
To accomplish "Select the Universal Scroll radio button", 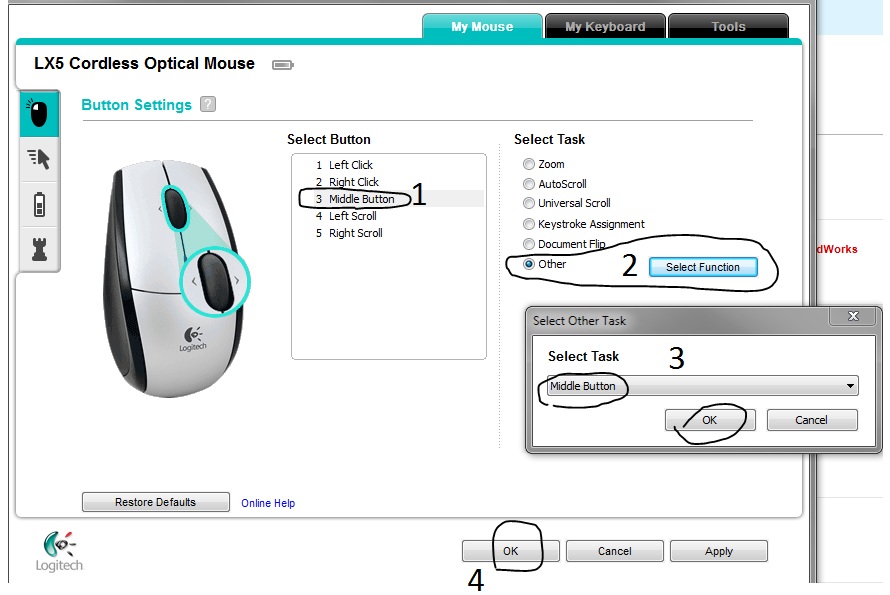I will point(528,203).
